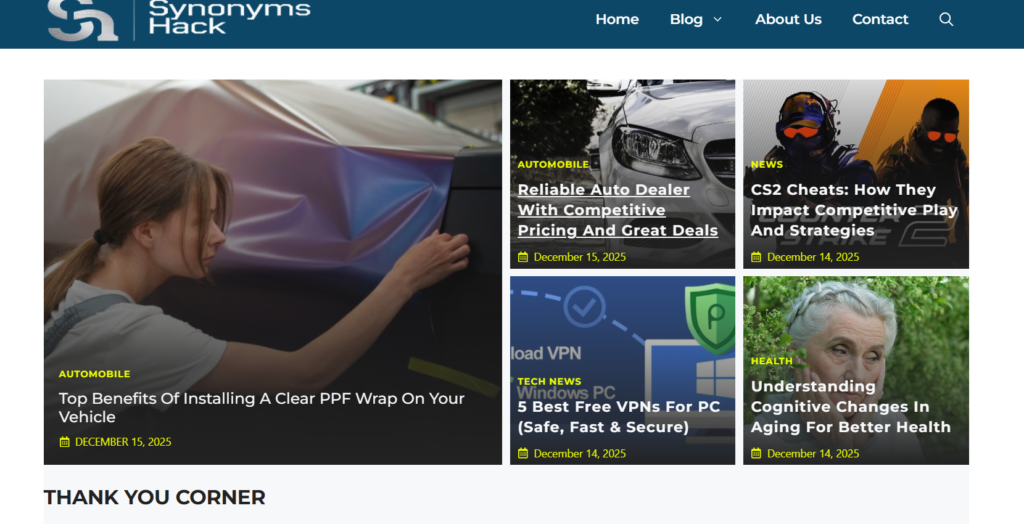Select the Health category label
This screenshot has width=1024, height=524.
pyautogui.click(x=771, y=361)
